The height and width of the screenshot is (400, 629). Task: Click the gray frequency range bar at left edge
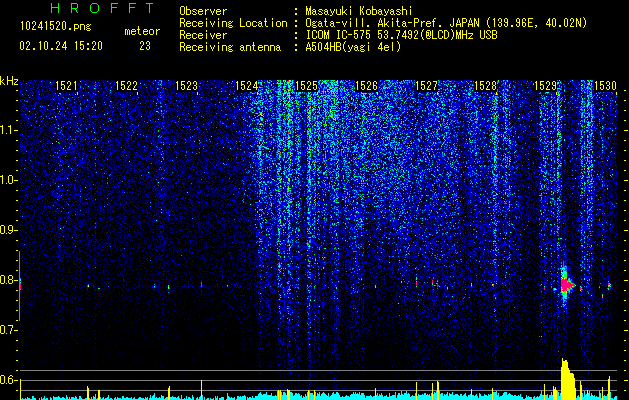pos(19,286)
